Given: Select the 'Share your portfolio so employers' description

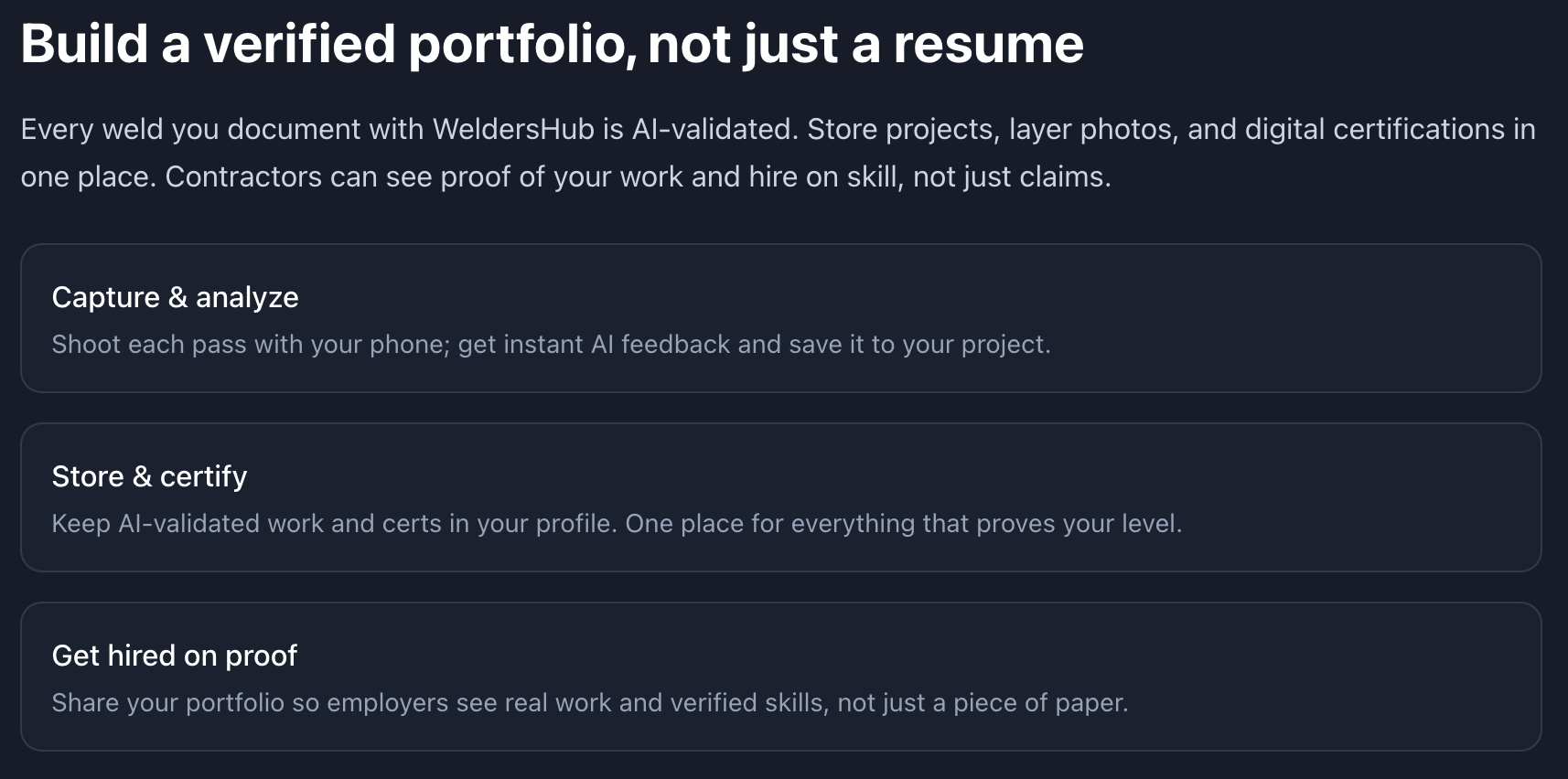Looking at the screenshot, I should coord(589,703).
